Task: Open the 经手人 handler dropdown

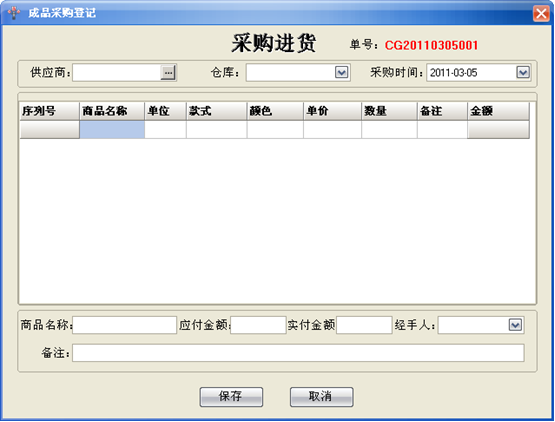Action: tap(515, 325)
